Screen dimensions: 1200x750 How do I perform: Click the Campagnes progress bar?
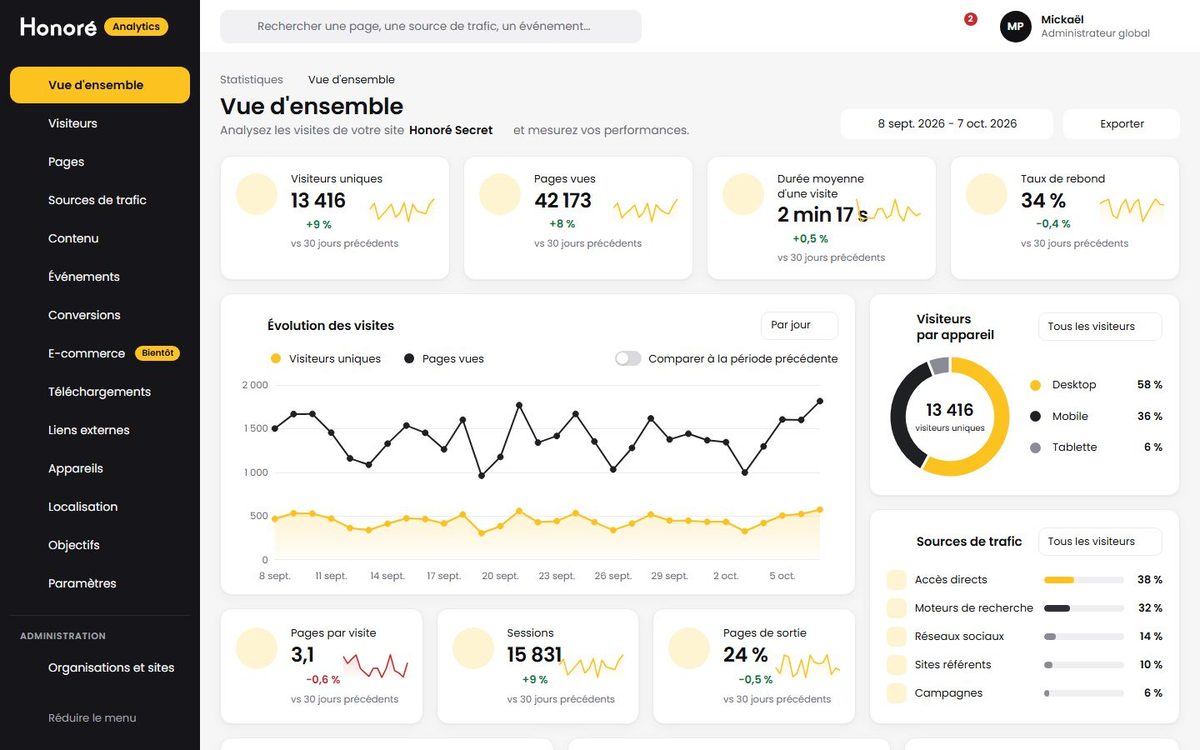pos(1084,693)
